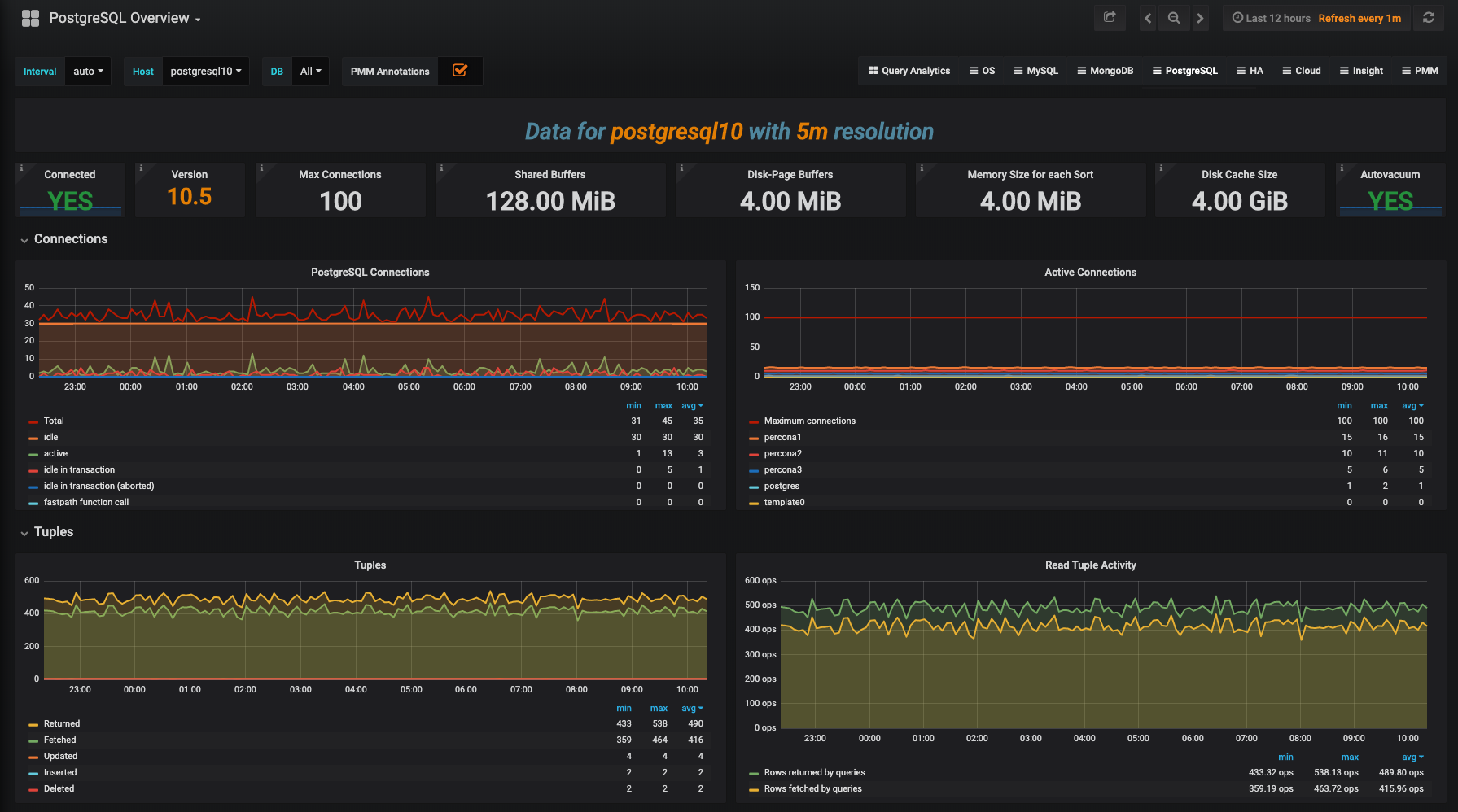The image size is (1458, 812).
Task: Switch to the PostgreSQL navigation tab
Action: click(x=1185, y=70)
